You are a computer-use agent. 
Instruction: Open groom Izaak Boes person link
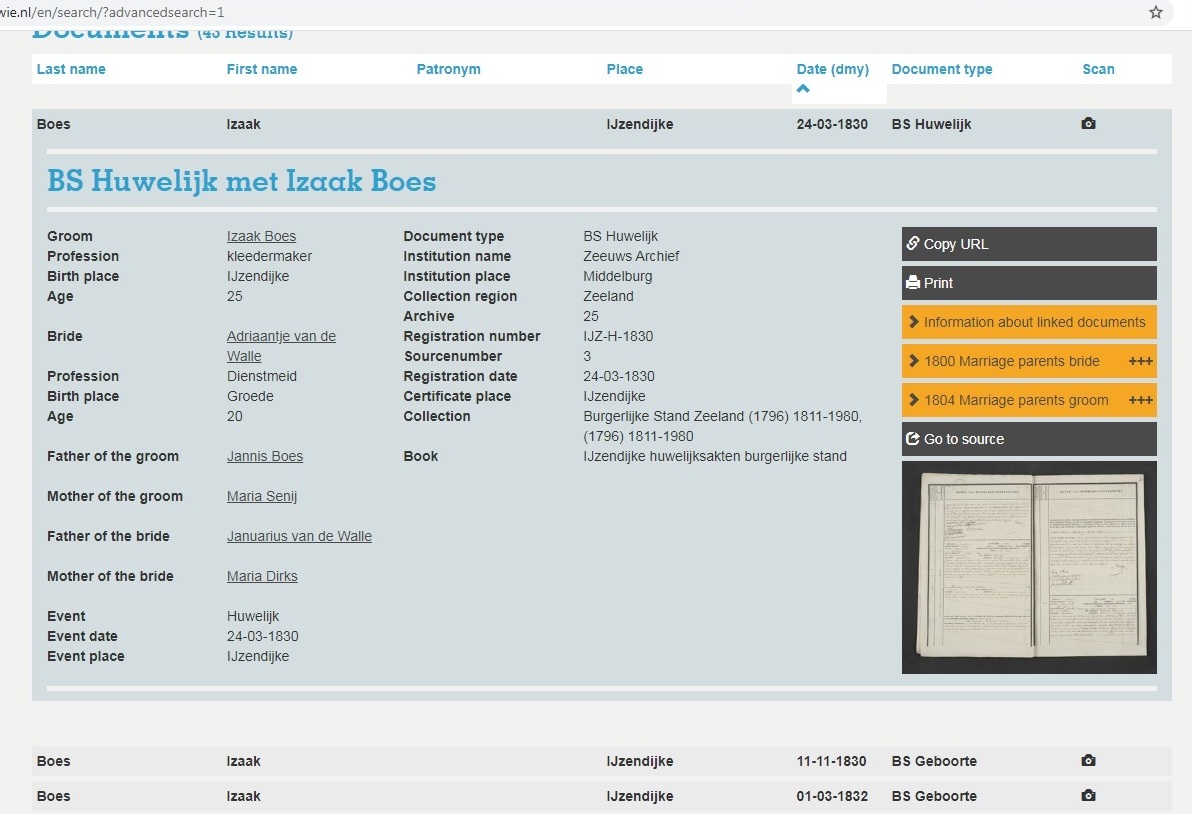[x=261, y=237]
